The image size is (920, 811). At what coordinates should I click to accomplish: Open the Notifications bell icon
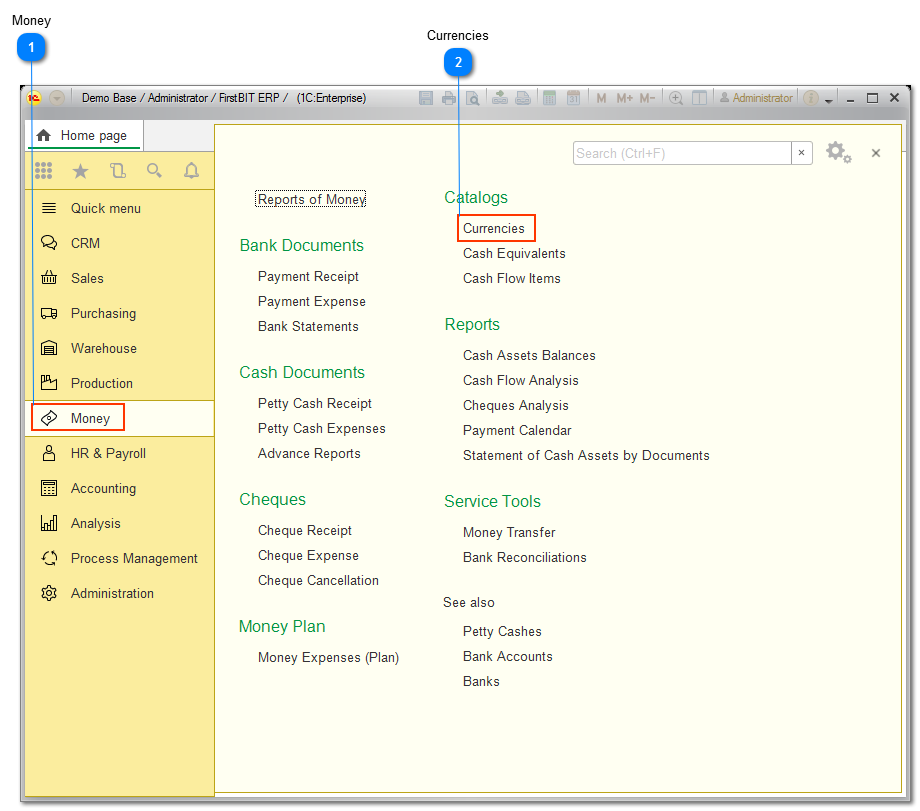coord(191,170)
